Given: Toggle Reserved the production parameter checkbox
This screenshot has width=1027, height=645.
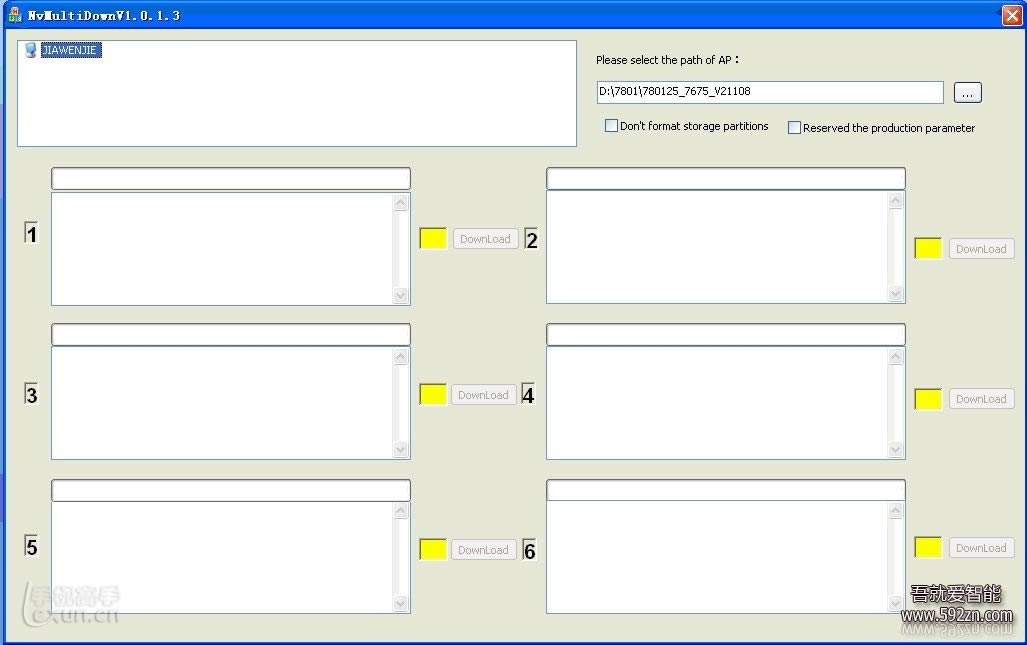Looking at the screenshot, I should [794, 128].
